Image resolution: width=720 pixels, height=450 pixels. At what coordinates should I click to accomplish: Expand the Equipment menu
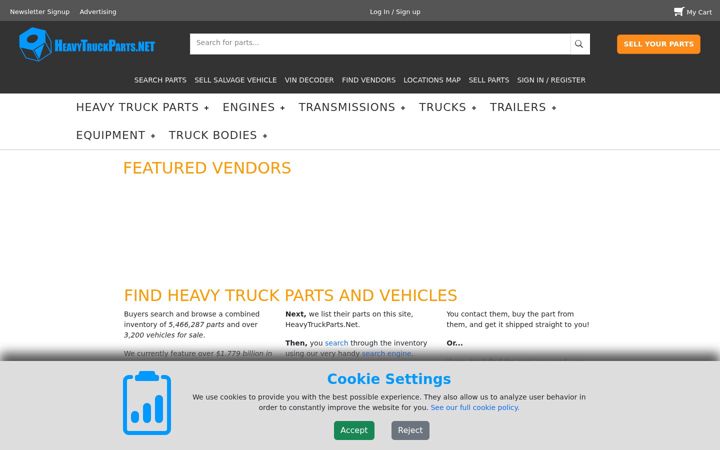pos(116,135)
